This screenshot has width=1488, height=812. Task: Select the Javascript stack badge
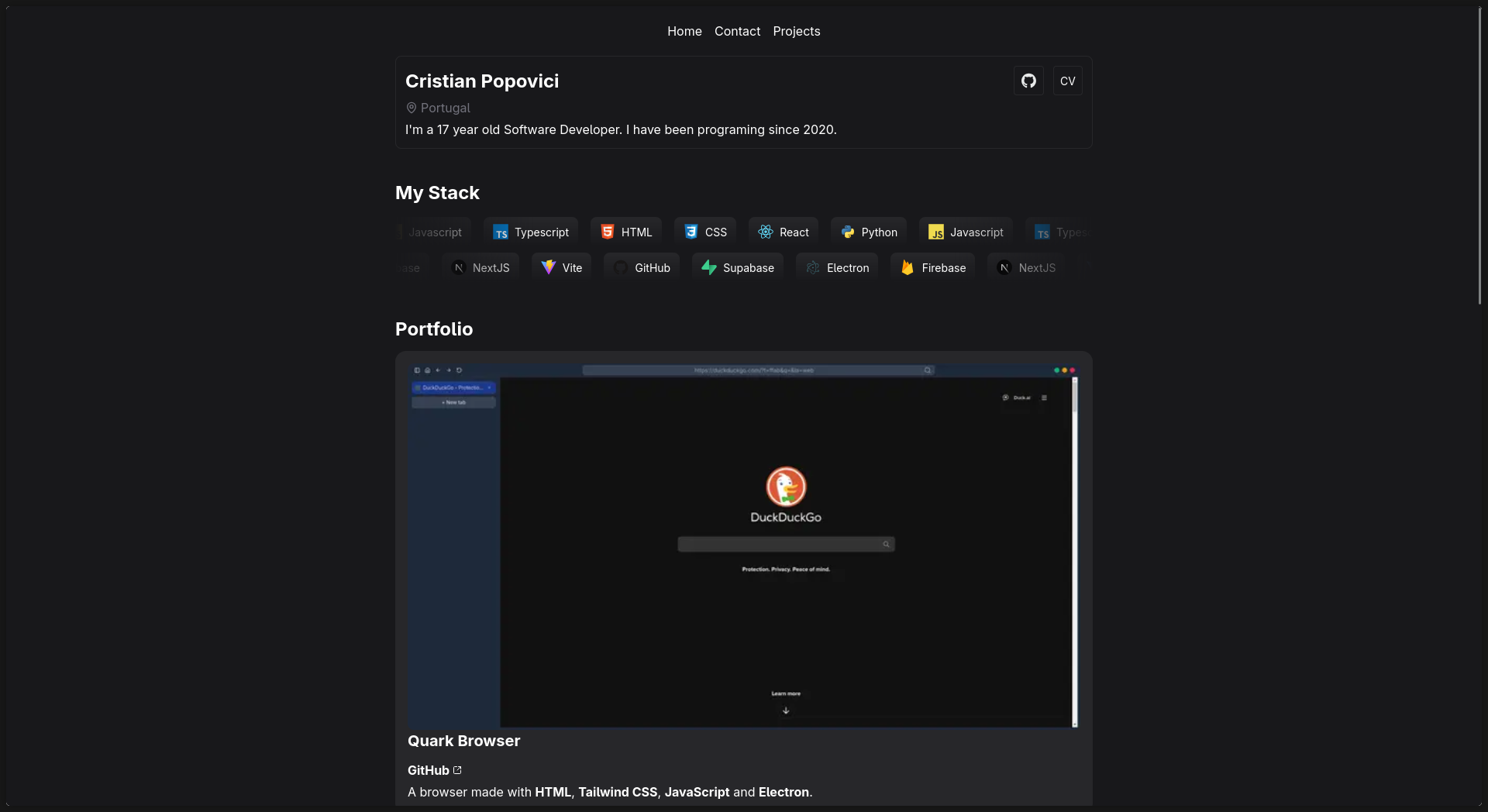click(x=965, y=231)
